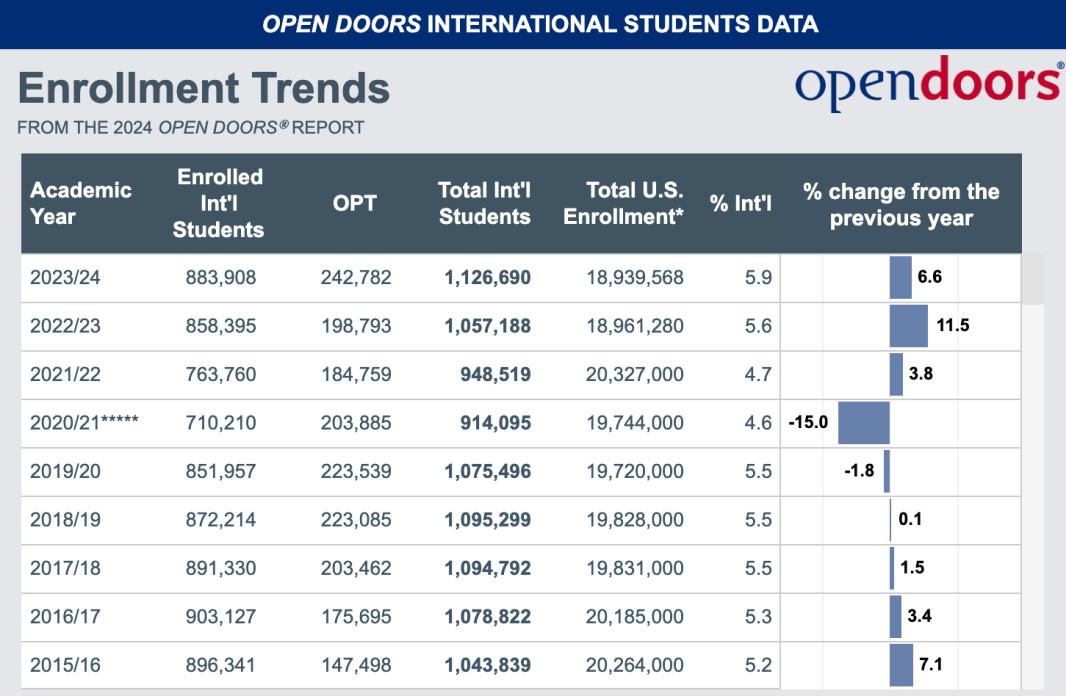Select the OPT value 223,539
The height and width of the screenshot is (696, 1066).
click(356, 471)
